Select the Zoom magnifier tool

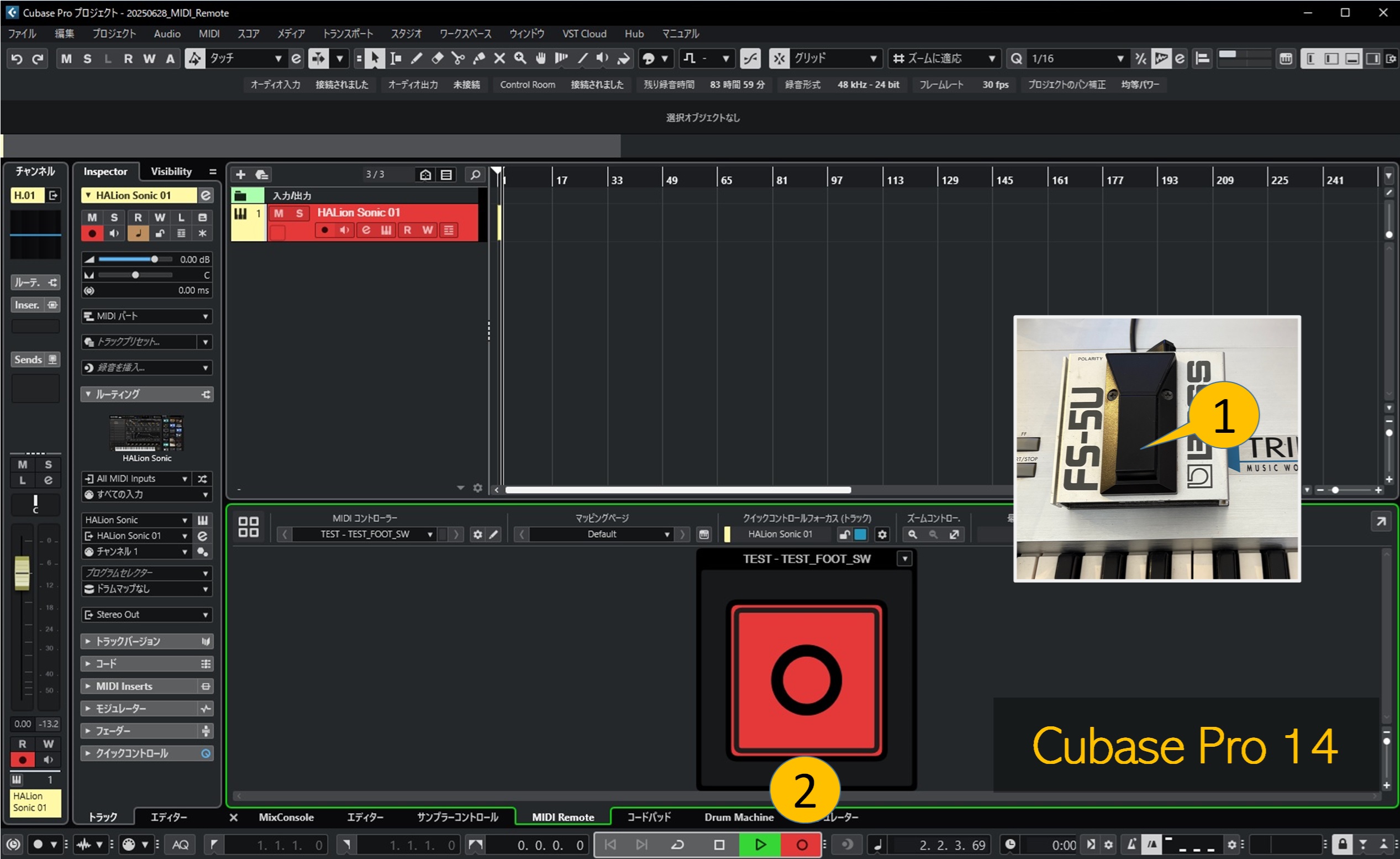pyautogui.click(x=520, y=59)
